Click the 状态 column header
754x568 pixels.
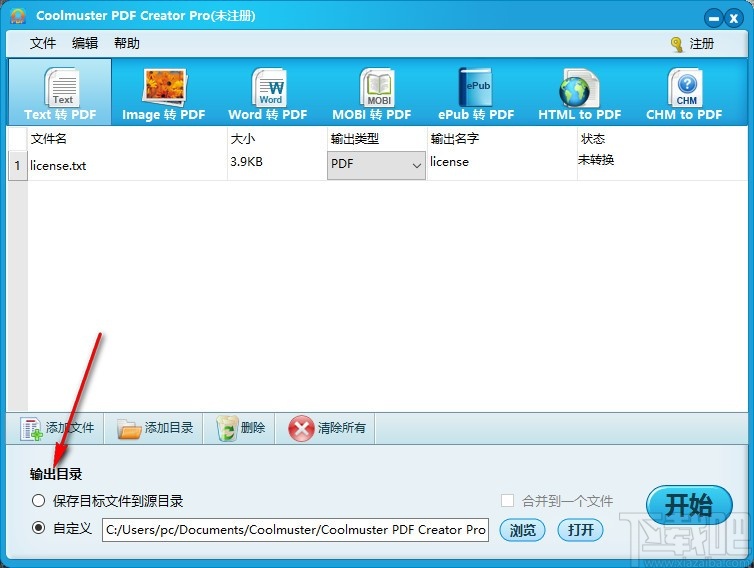(x=662, y=139)
